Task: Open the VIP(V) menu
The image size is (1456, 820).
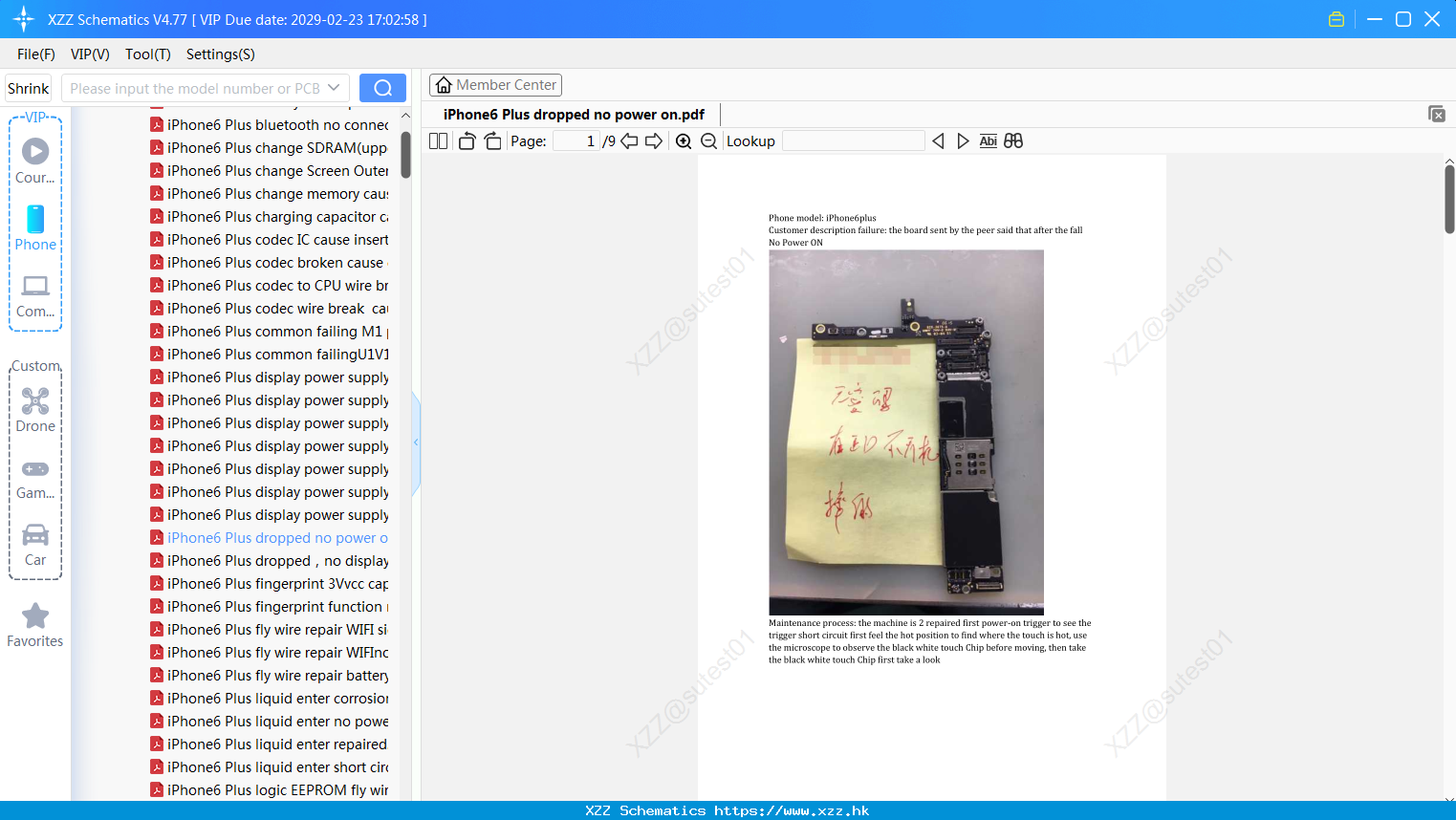Action: [x=90, y=54]
